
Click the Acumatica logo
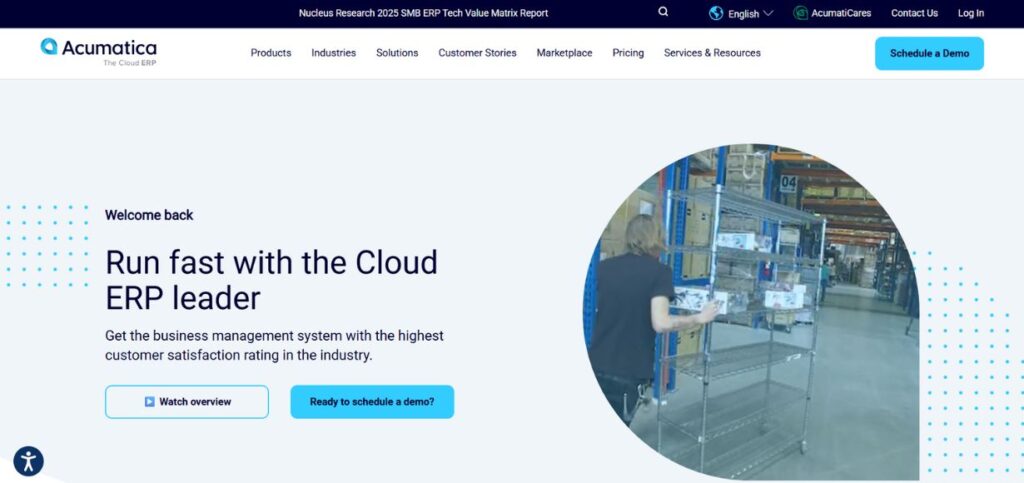pyautogui.click(x=98, y=52)
